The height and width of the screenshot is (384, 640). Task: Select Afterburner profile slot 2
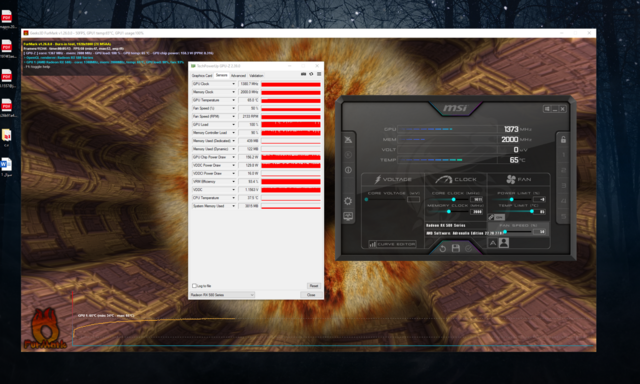pyautogui.click(x=563, y=170)
